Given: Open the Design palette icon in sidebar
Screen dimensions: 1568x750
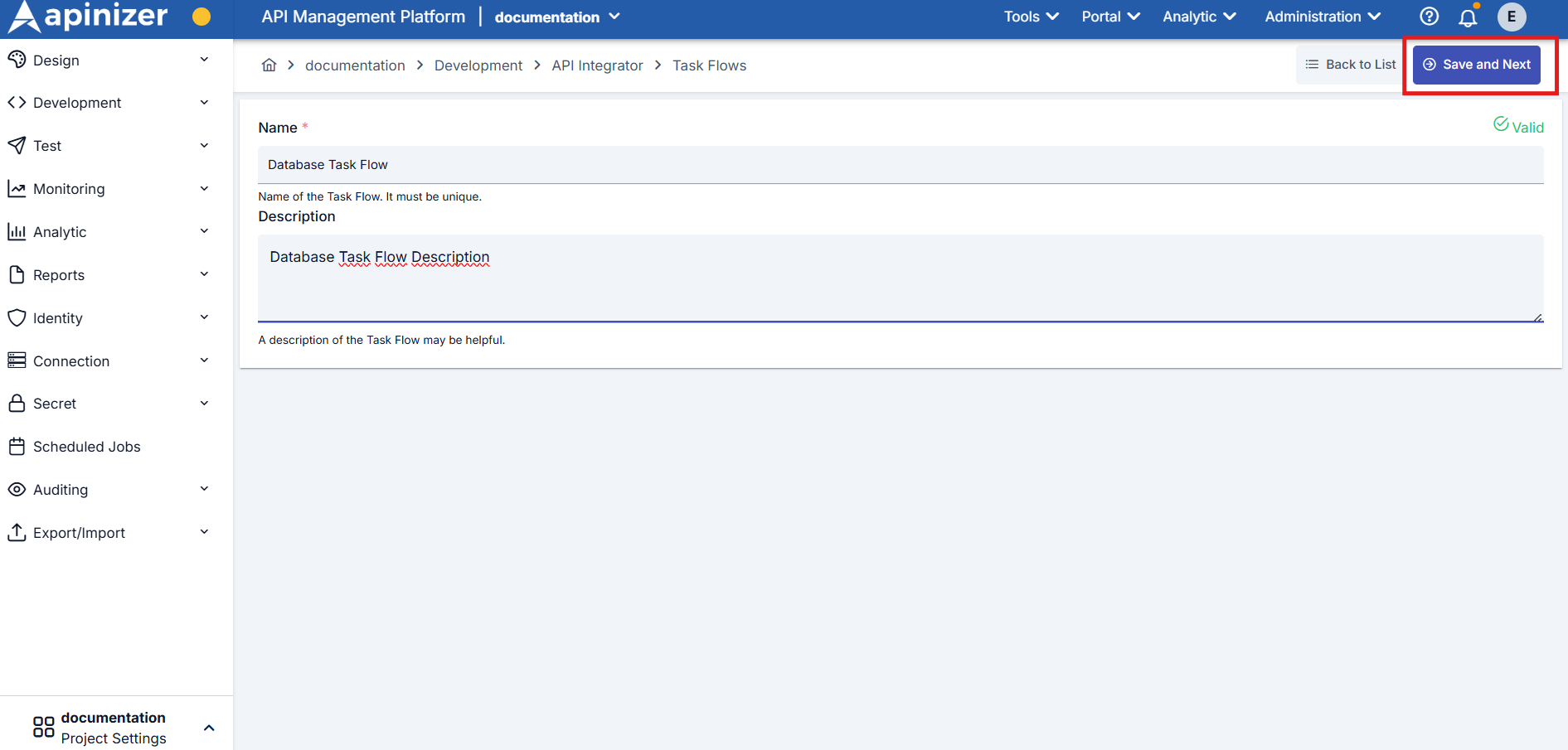Looking at the screenshot, I should pos(17,60).
